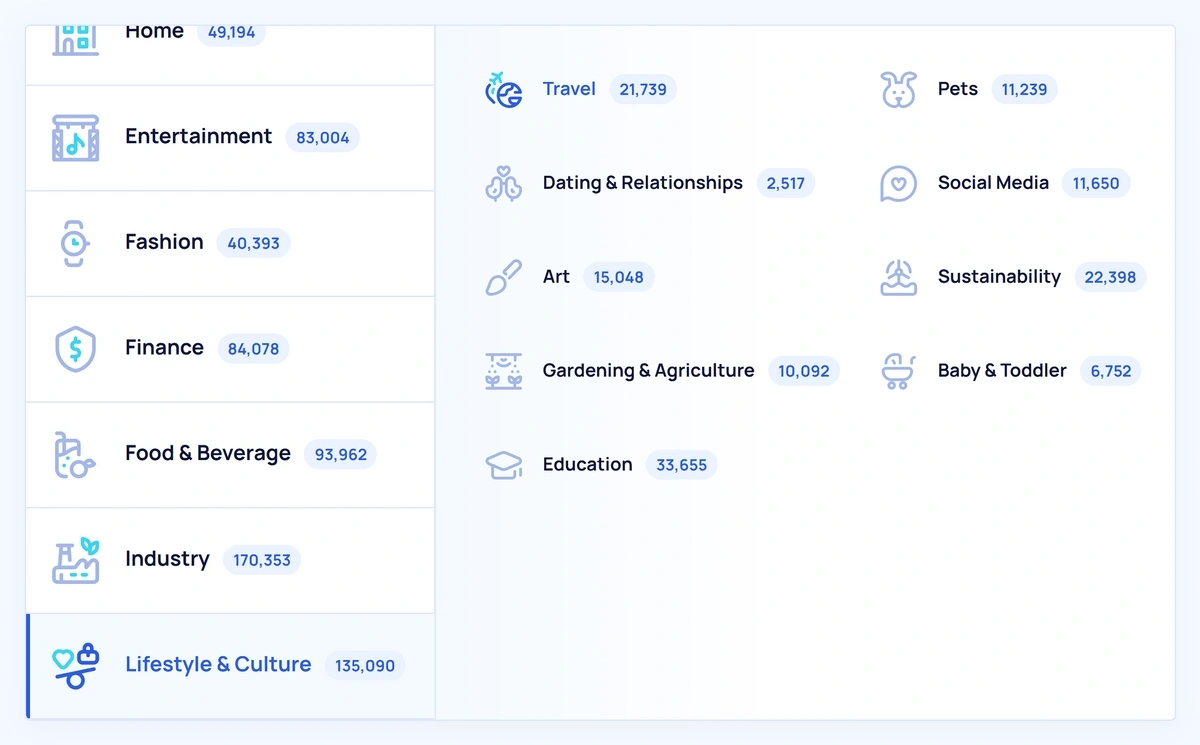Select the Dating & Relationships lovebirds icon
Image resolution: width=1200 pixels, height=745 pixels.
tap(504, 184)
